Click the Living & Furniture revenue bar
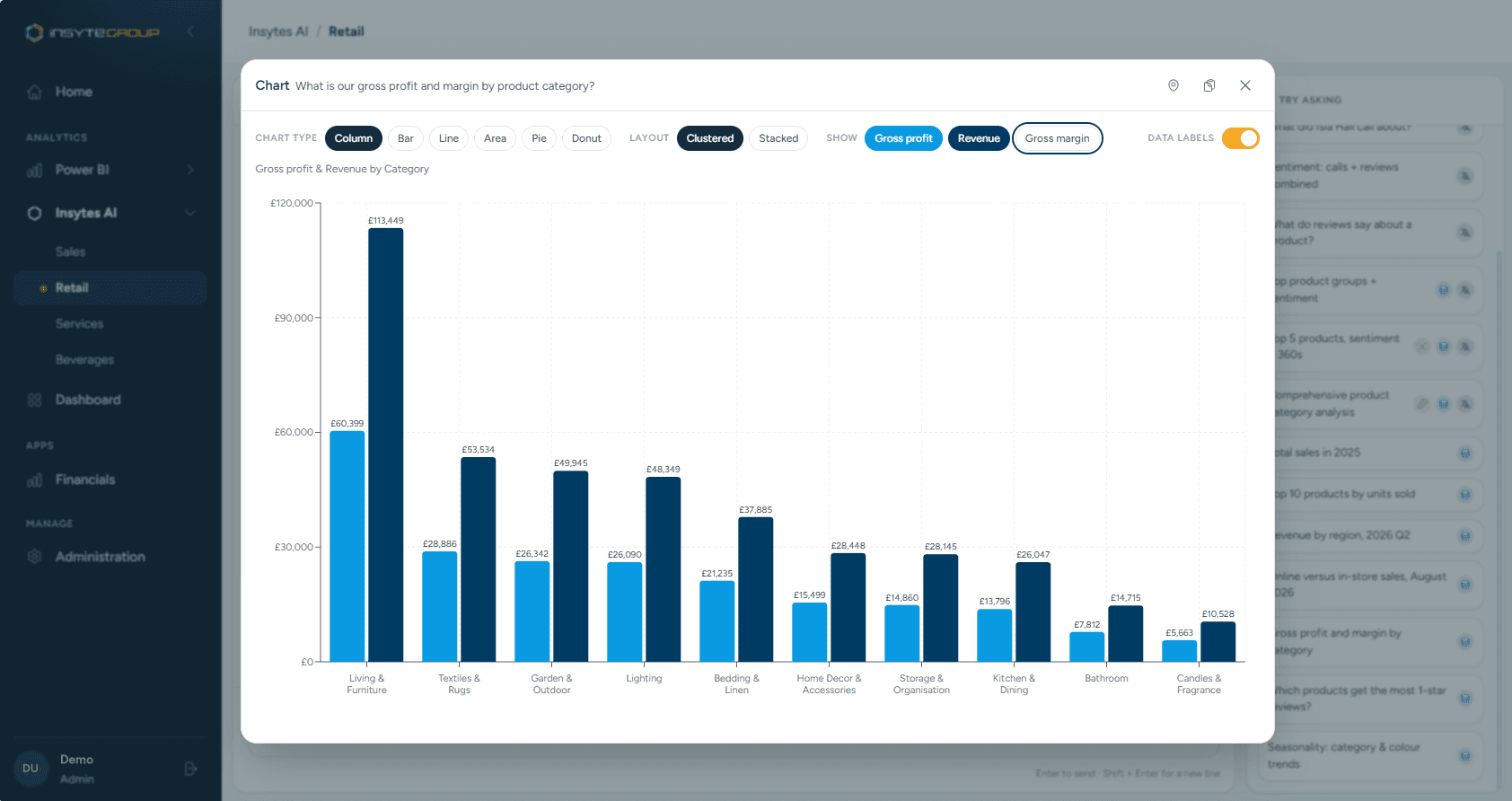The height and width of the screenshot is (801, 1512). (386, 445)
